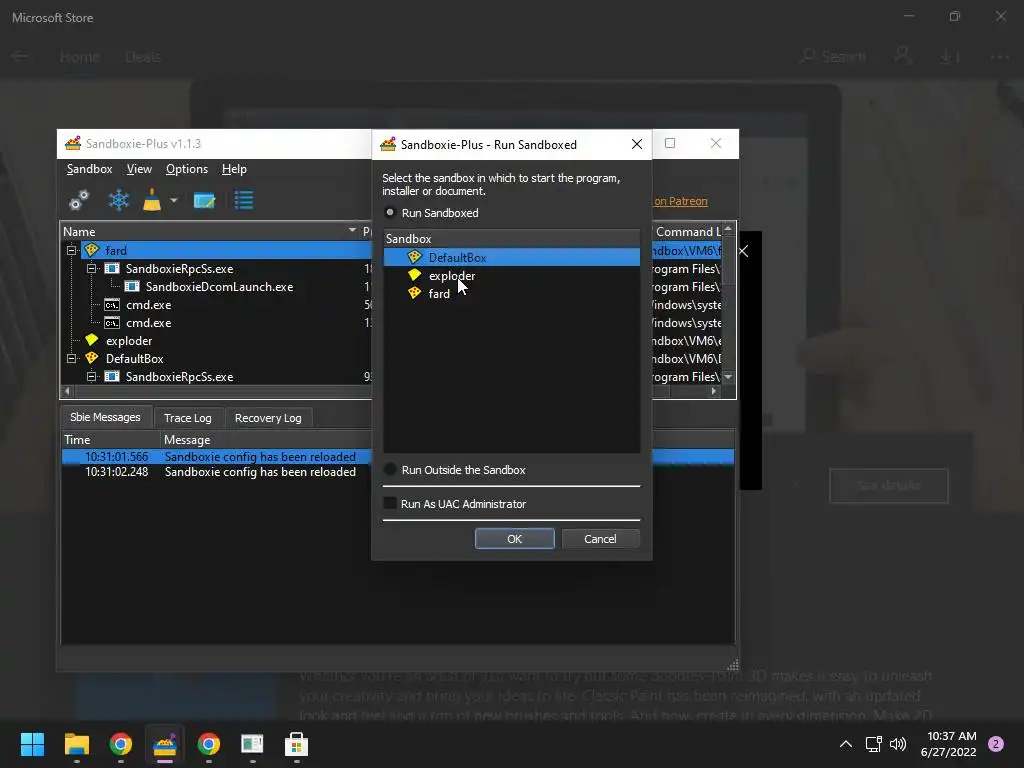Open taskbar clock showing 10:37 AM
This screenshot has height=768, width=1024.
pyautogui.click(x=948, y=744)
